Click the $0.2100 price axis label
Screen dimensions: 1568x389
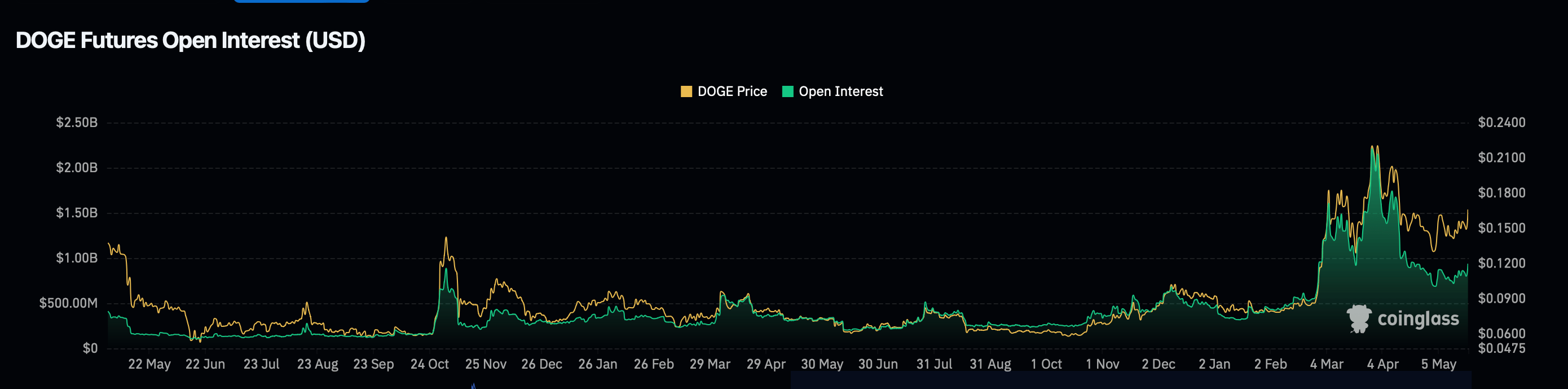1501,158
